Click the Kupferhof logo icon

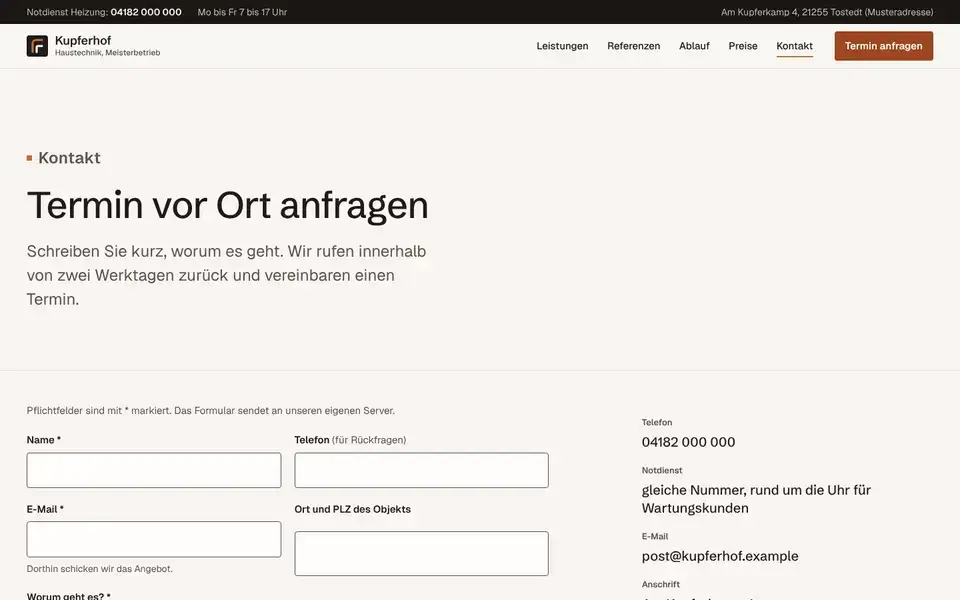click(x=37, y=46)
